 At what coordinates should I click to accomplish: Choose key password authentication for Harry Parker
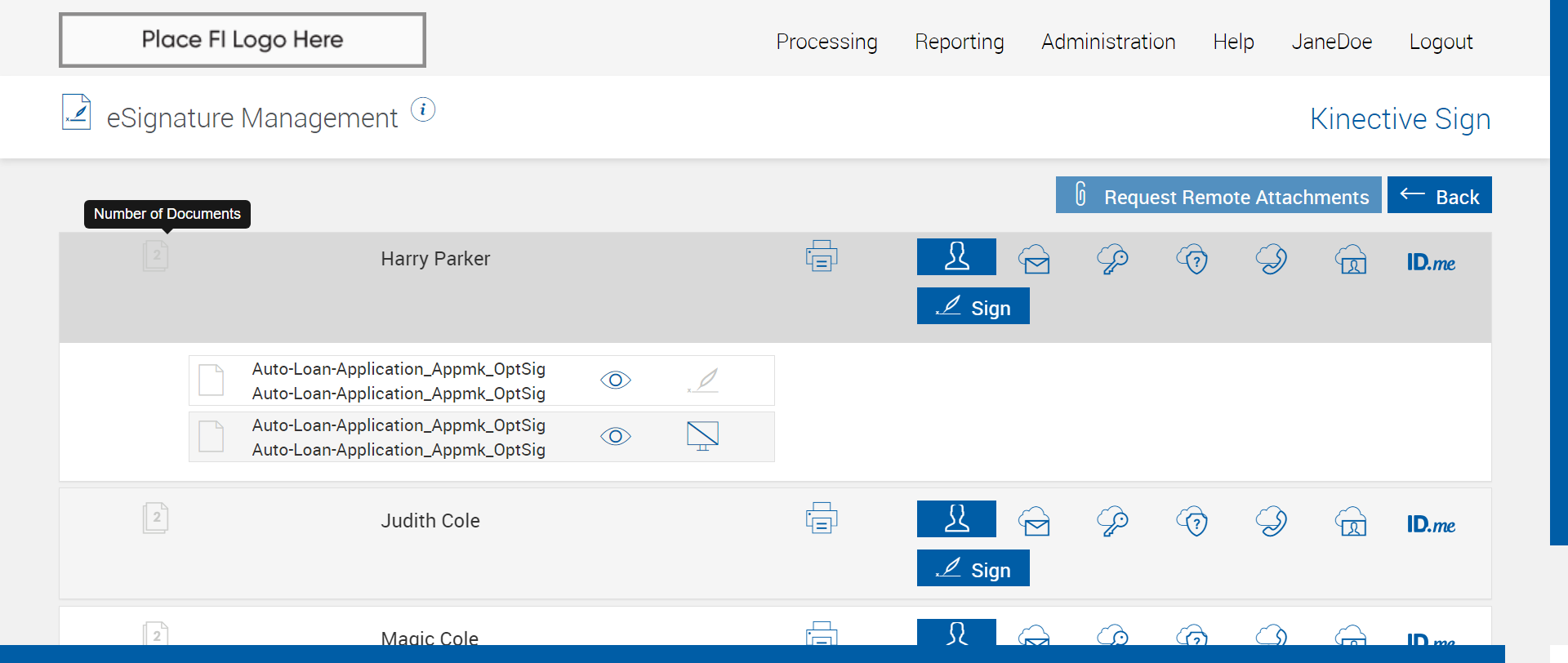(x=1112, y=260)
